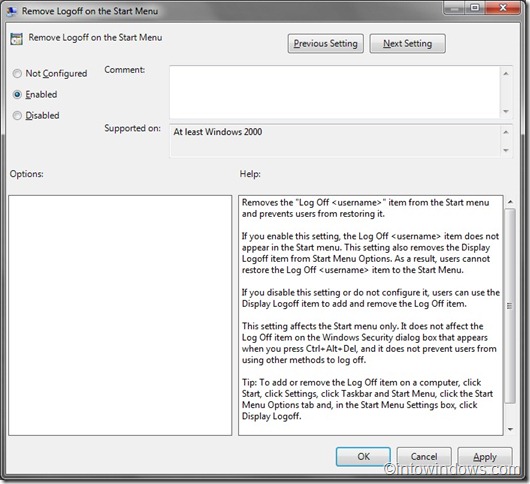Click the Comment box up scroll arrow
The image size is (530, 484).
coord(506,73)
